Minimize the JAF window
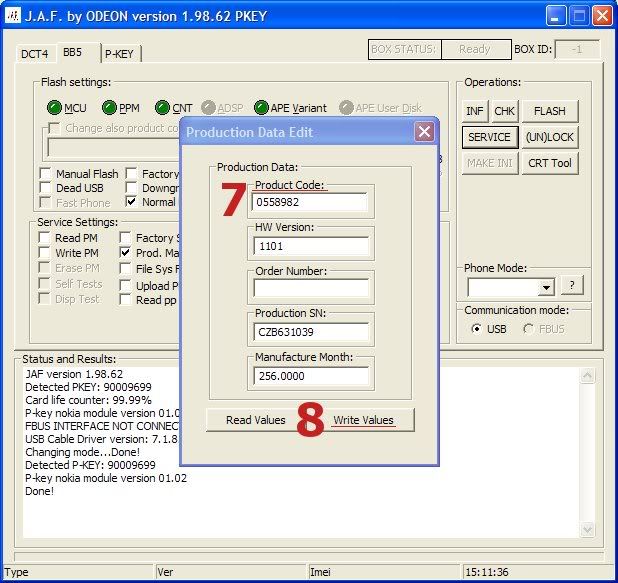618x583 pixels. point(556,16)
